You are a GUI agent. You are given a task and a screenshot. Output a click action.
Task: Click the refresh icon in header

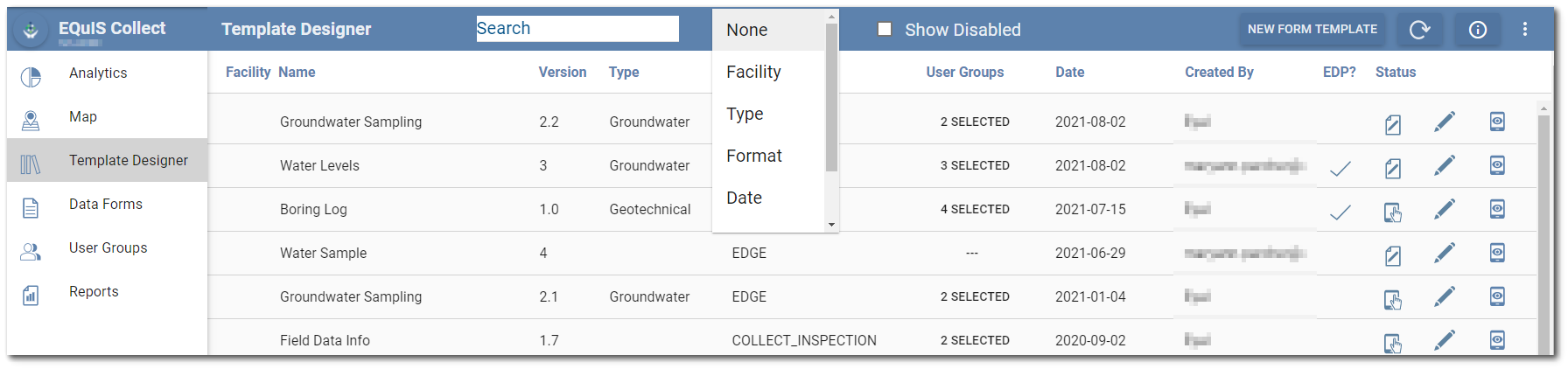pos(1419,30)
